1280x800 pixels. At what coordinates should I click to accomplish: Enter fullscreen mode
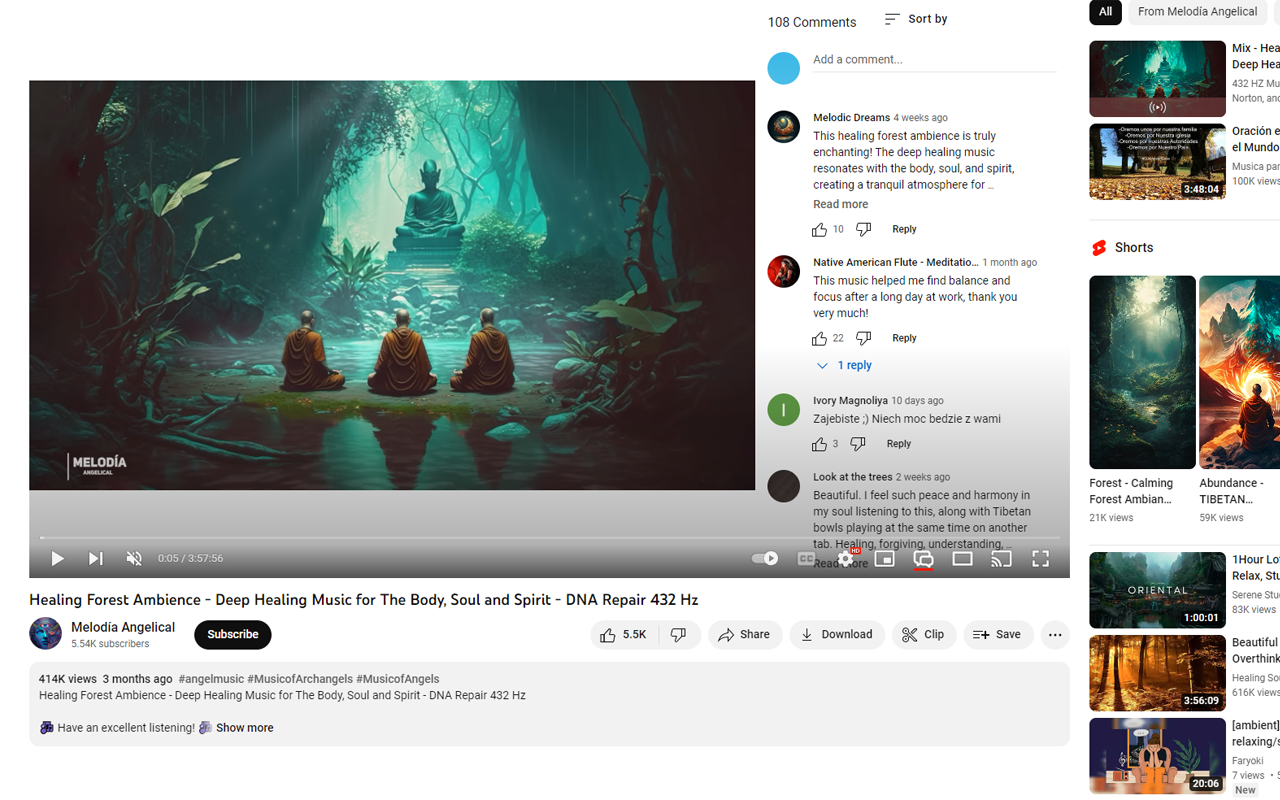[x=1040, y=558]
